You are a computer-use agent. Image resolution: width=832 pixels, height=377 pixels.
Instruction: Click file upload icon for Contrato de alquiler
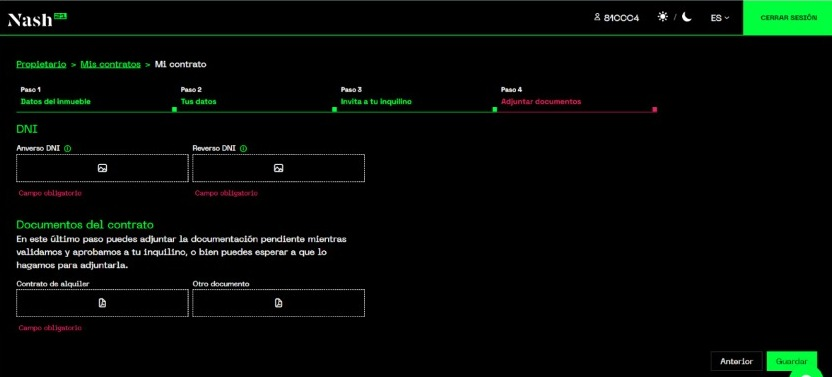(102, 303)
